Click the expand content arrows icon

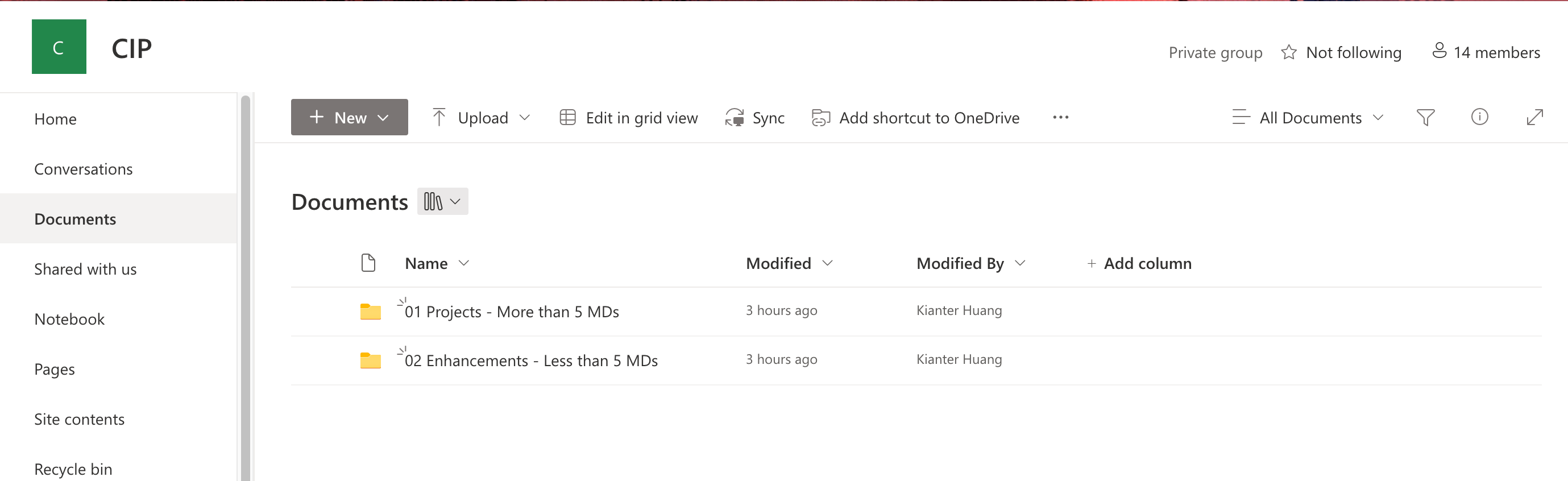point(1534,117)
